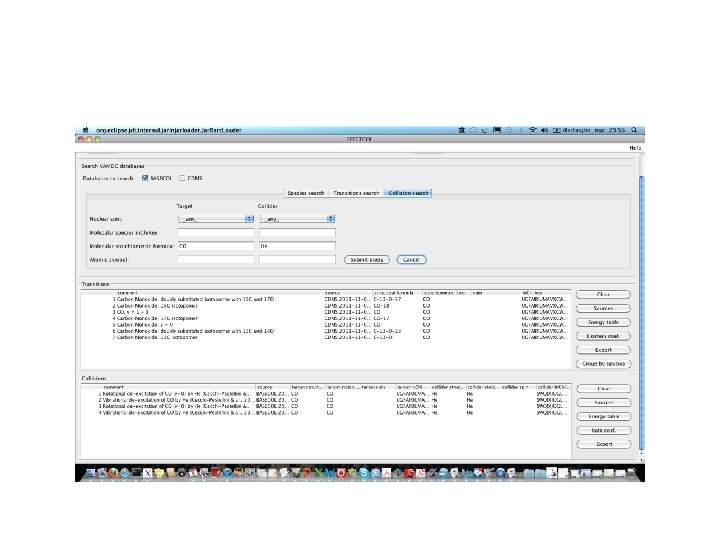Clear the Collisions table
This screenshot has width=720, height=540.
click(604, 389)
